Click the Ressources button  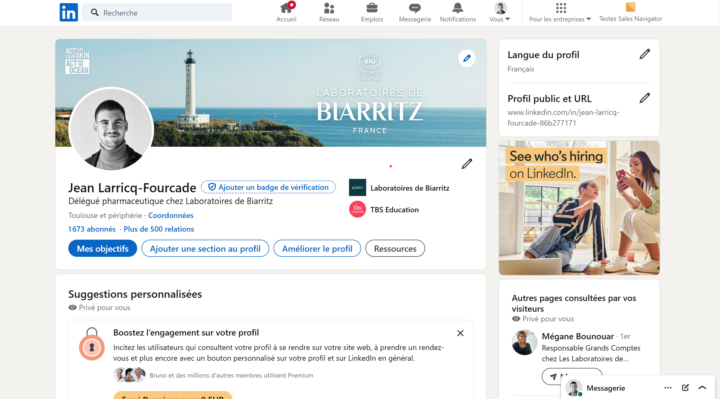(x=395, y=248)
